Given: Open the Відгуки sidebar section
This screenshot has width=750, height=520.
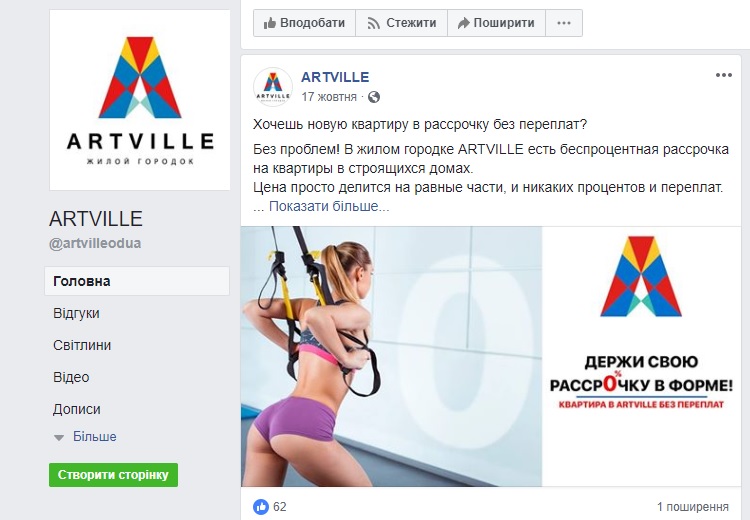Looking at the screenshot, I should coord(76,313).
